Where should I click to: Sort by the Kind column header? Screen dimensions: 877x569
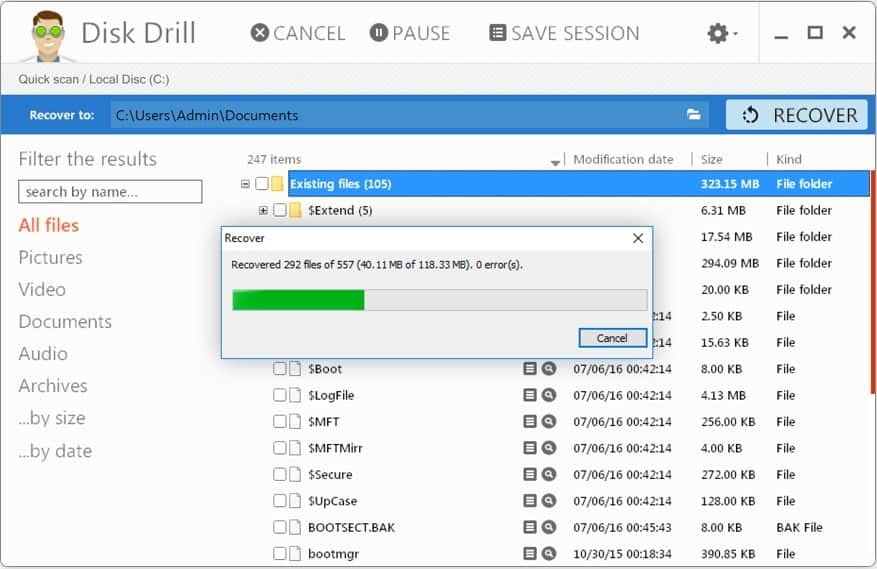click(x=789, y=159)
